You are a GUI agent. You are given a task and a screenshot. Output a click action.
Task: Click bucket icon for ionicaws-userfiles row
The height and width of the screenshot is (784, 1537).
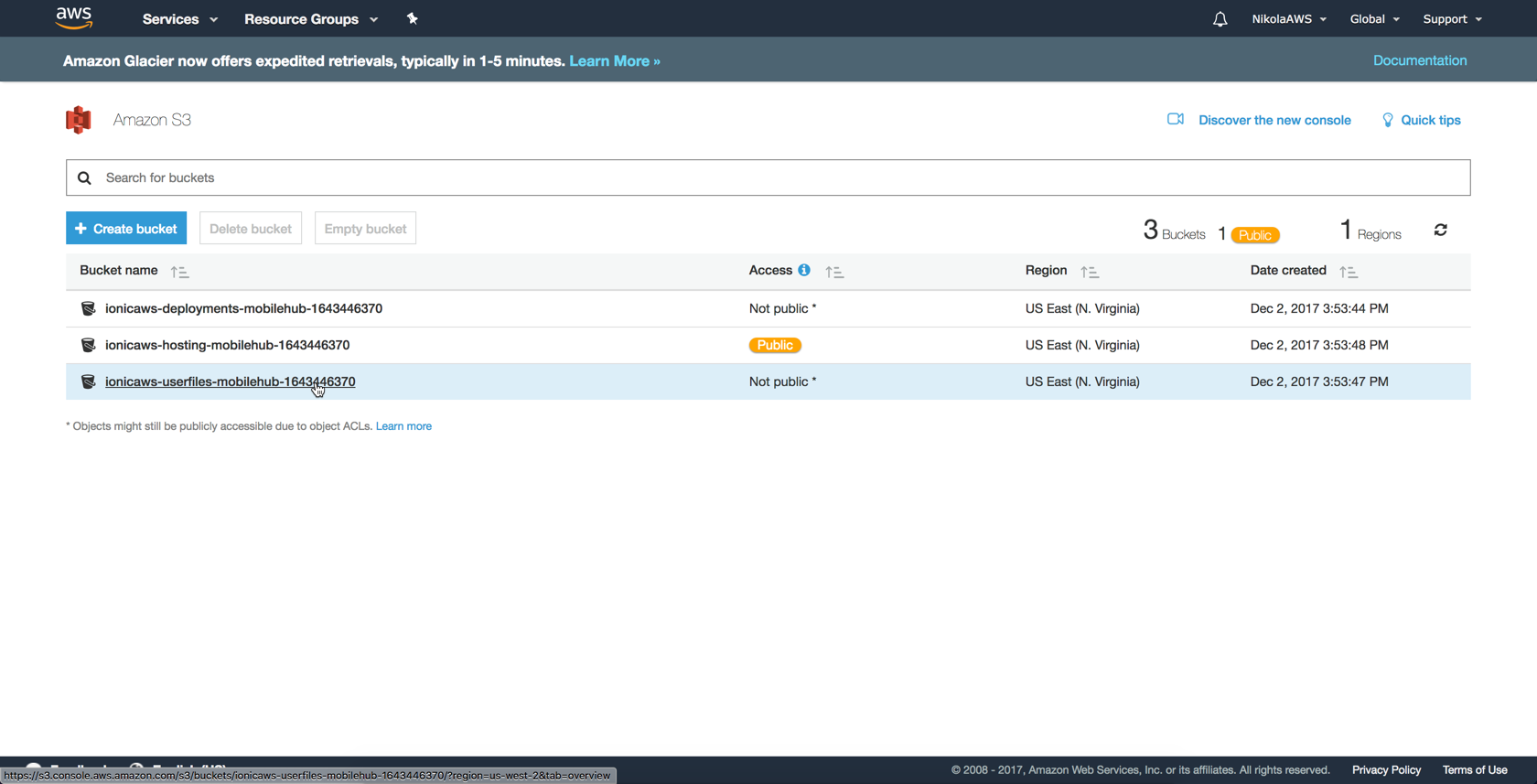[x=88, y=381]
